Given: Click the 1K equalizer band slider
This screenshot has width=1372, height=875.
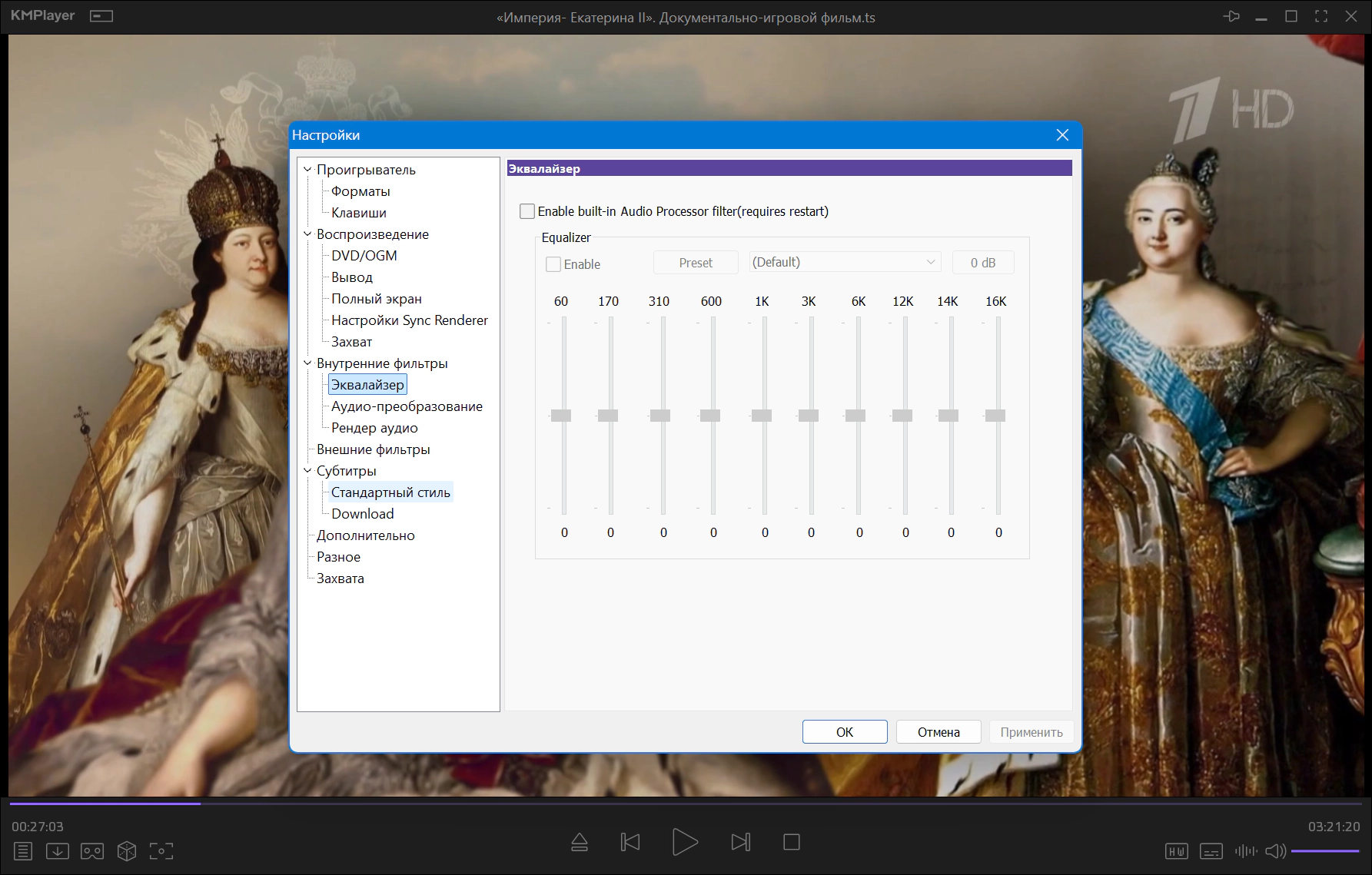Looking at the screenshot, I should [x=762, y=416].
